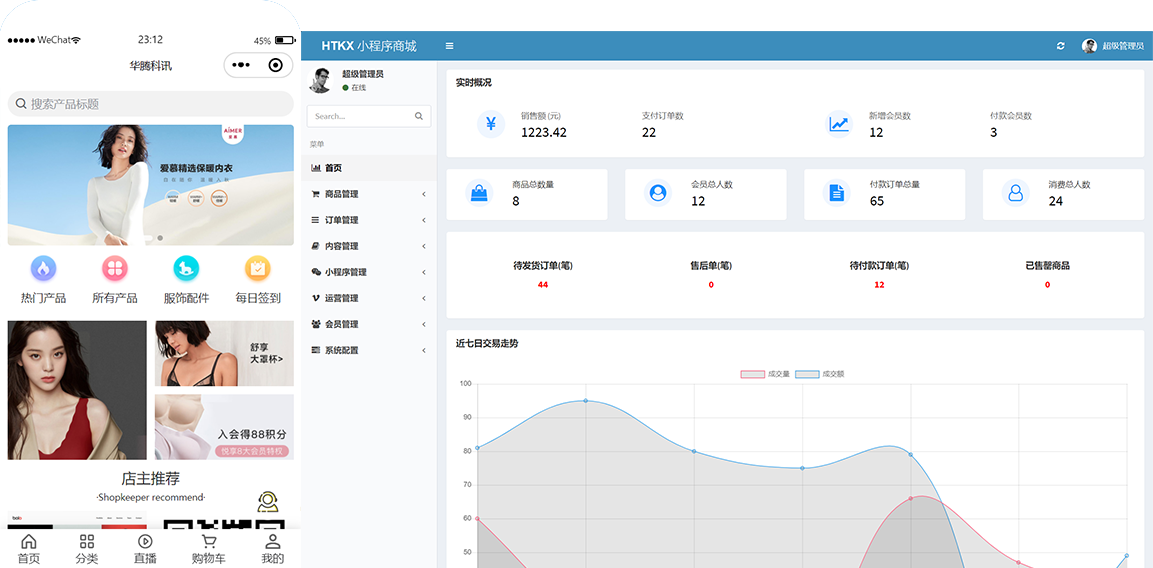Click the 搜索产品标题 search field
The width and height of the screenshot is (1153, 568).
(x=150, y=104)
